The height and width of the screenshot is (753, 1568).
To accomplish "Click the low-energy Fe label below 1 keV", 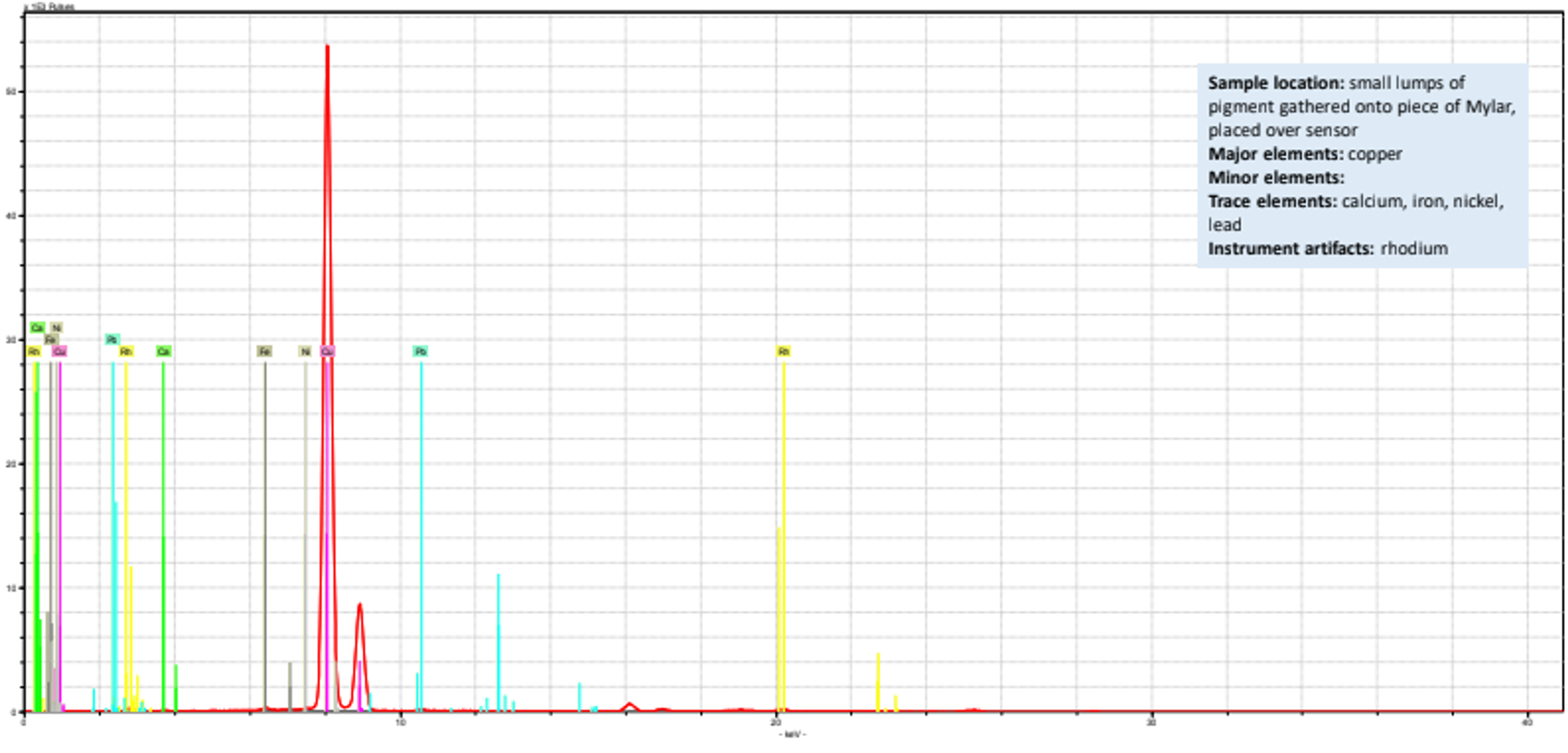I will pyautogui.click(x=51, y=340).
